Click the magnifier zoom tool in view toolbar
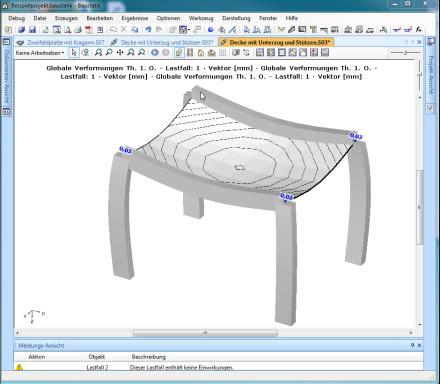440x384 pixels. click(x=109, y=52)
